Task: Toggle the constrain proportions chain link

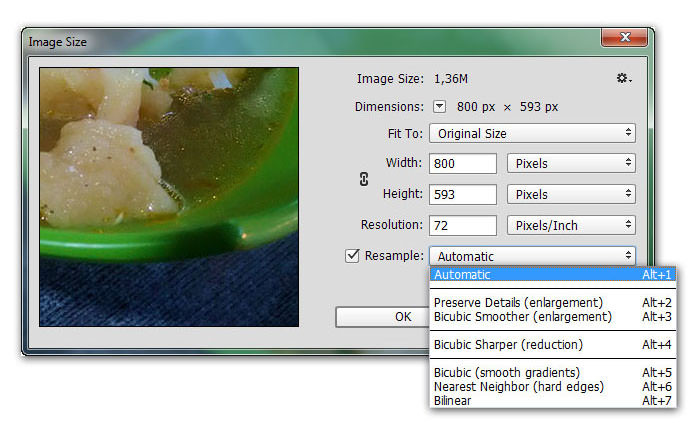Action: (x=364, y=179)
